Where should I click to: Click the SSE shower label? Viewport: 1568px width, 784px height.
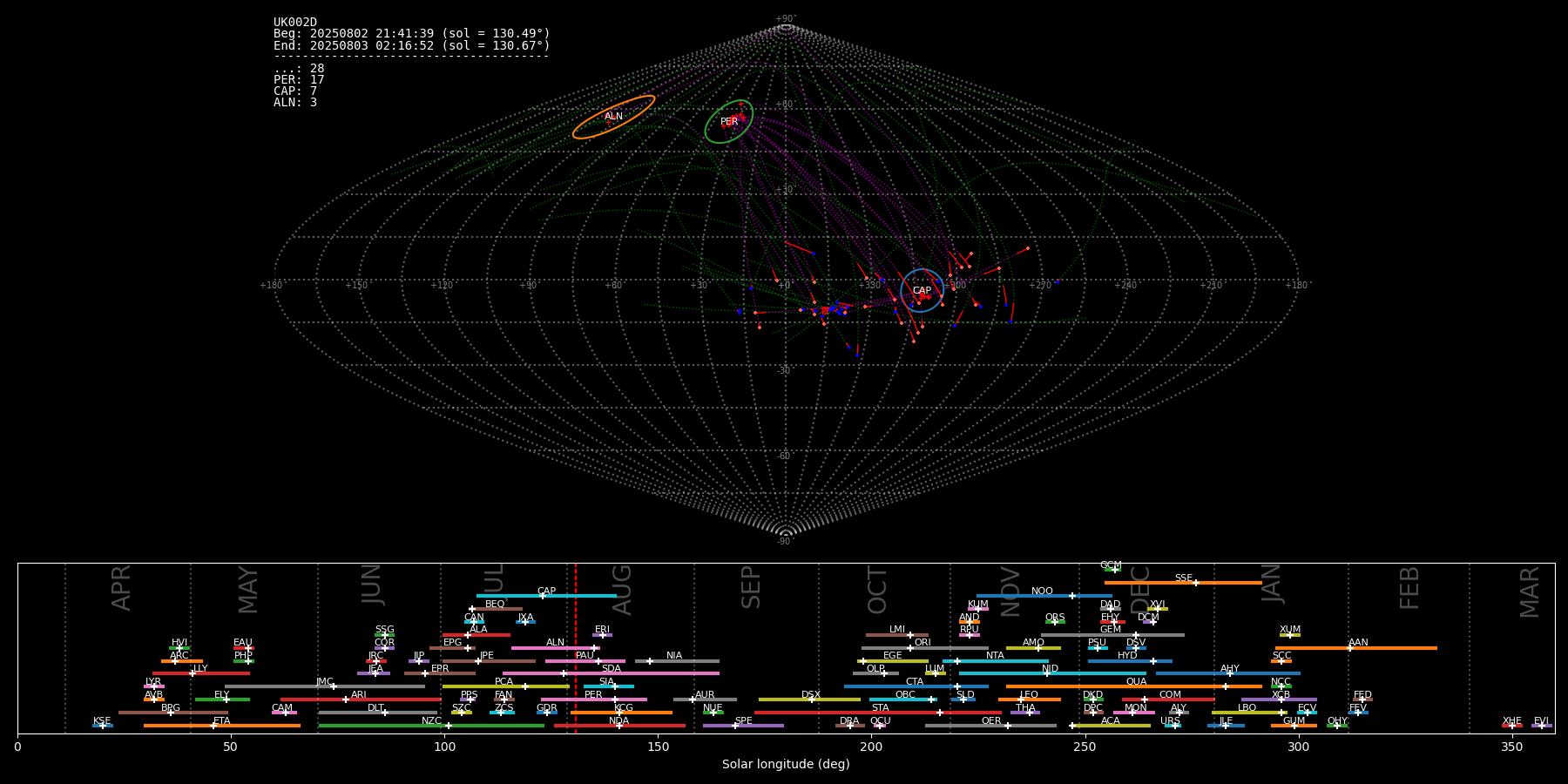[1183, 578]
